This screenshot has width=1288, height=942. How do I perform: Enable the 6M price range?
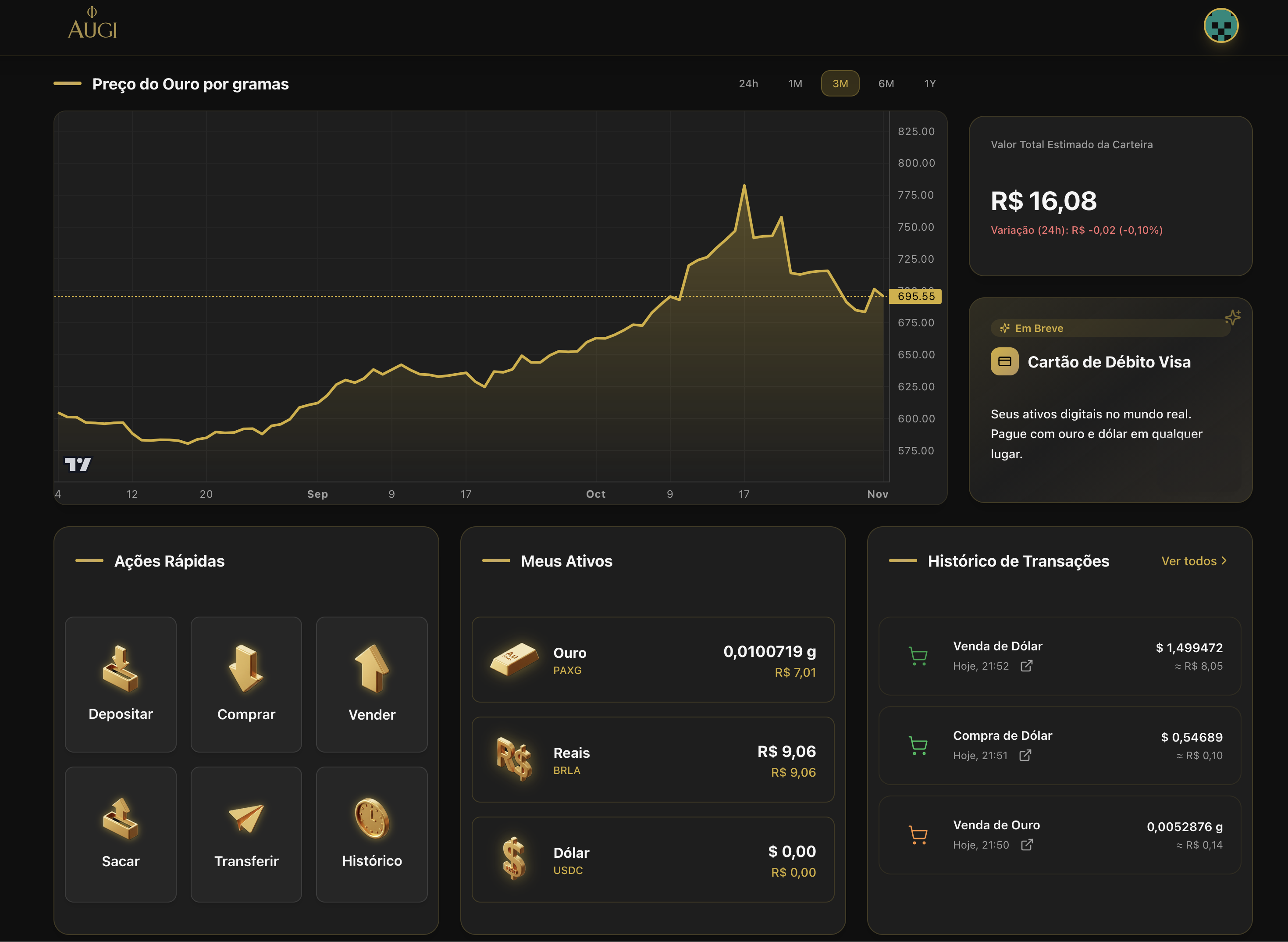coord(886,83)
